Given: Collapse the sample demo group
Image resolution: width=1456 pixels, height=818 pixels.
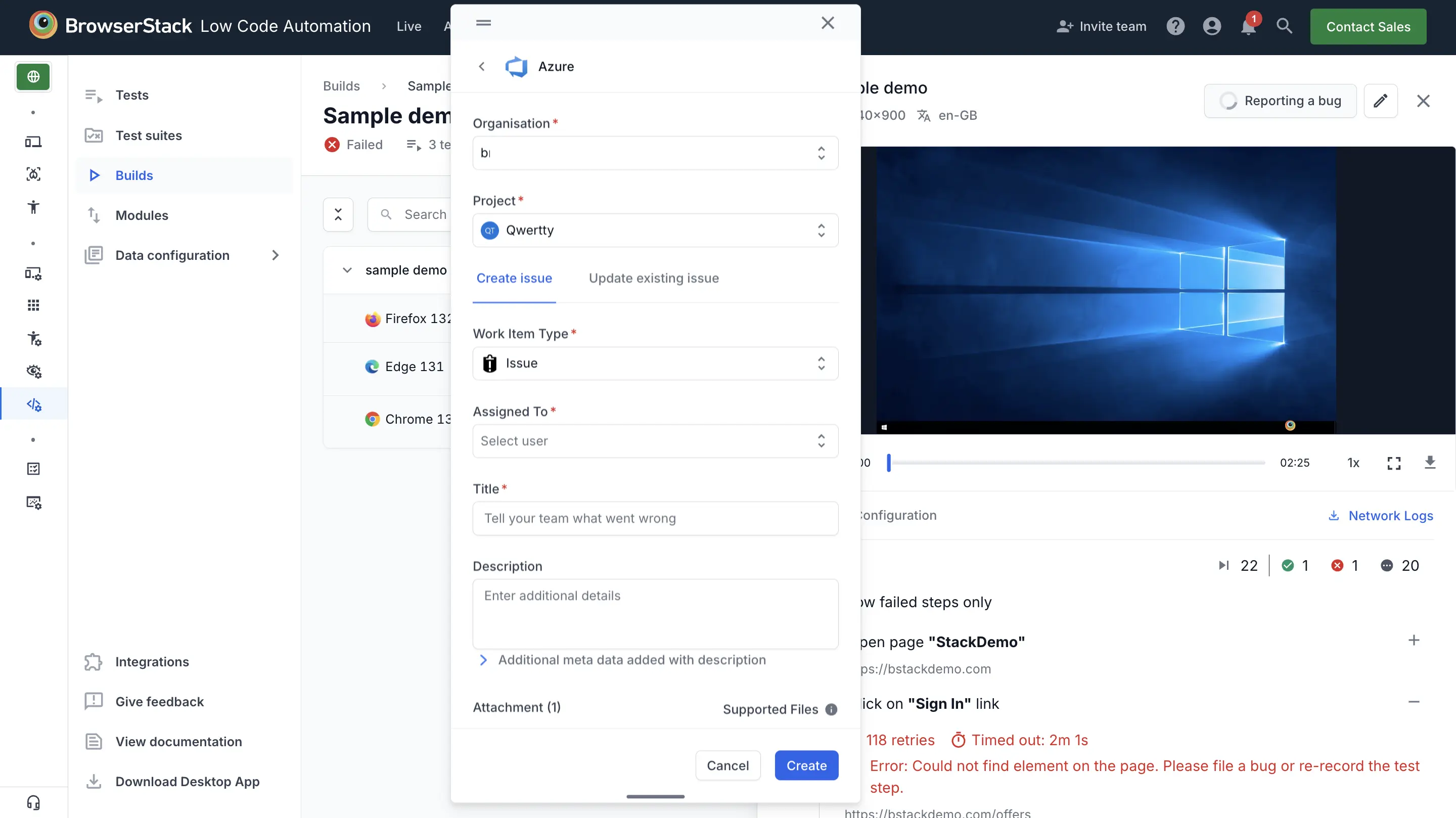Looking at the screenshot, I should 347,270.
